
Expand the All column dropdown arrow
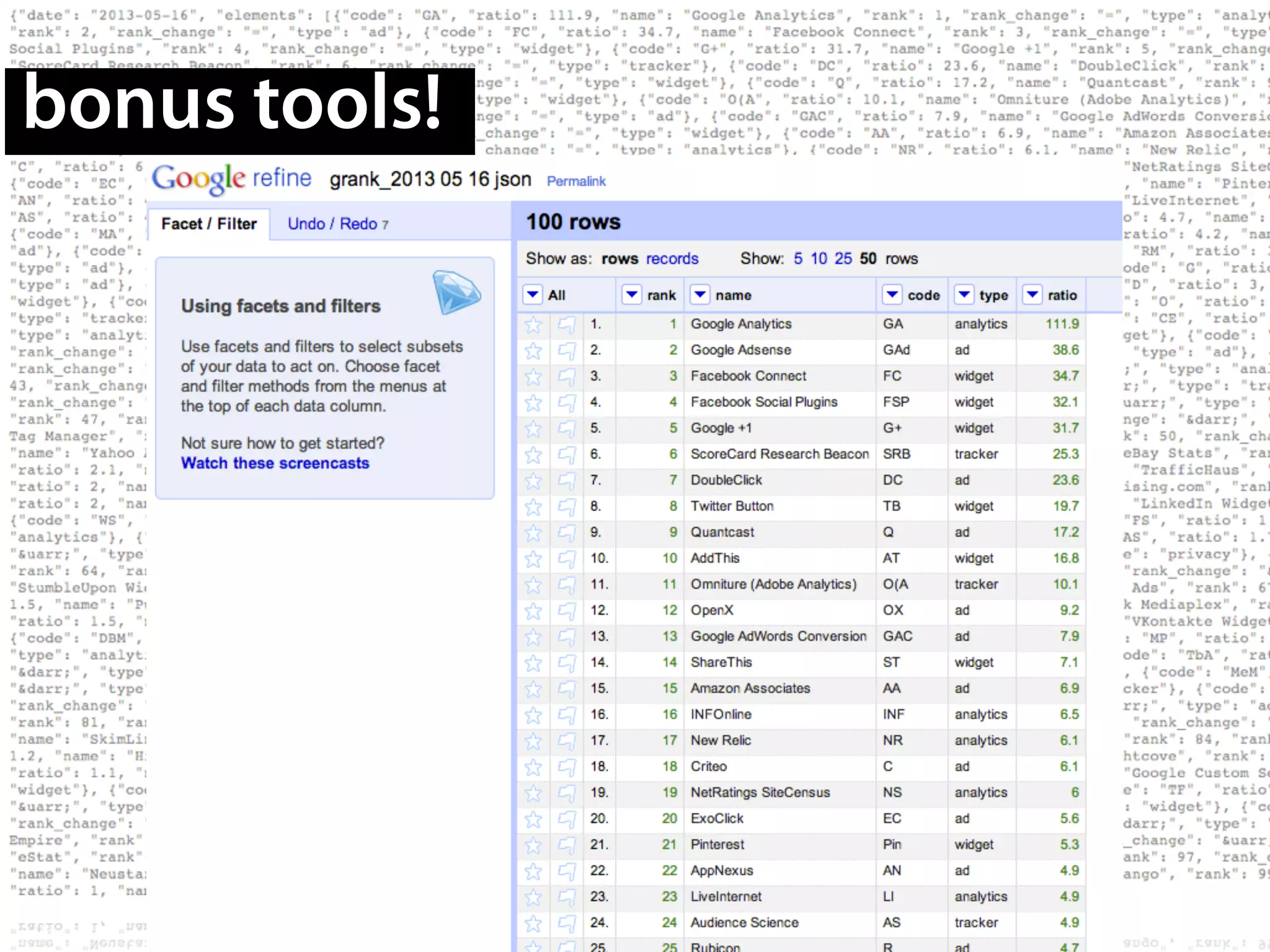[533, 295]
